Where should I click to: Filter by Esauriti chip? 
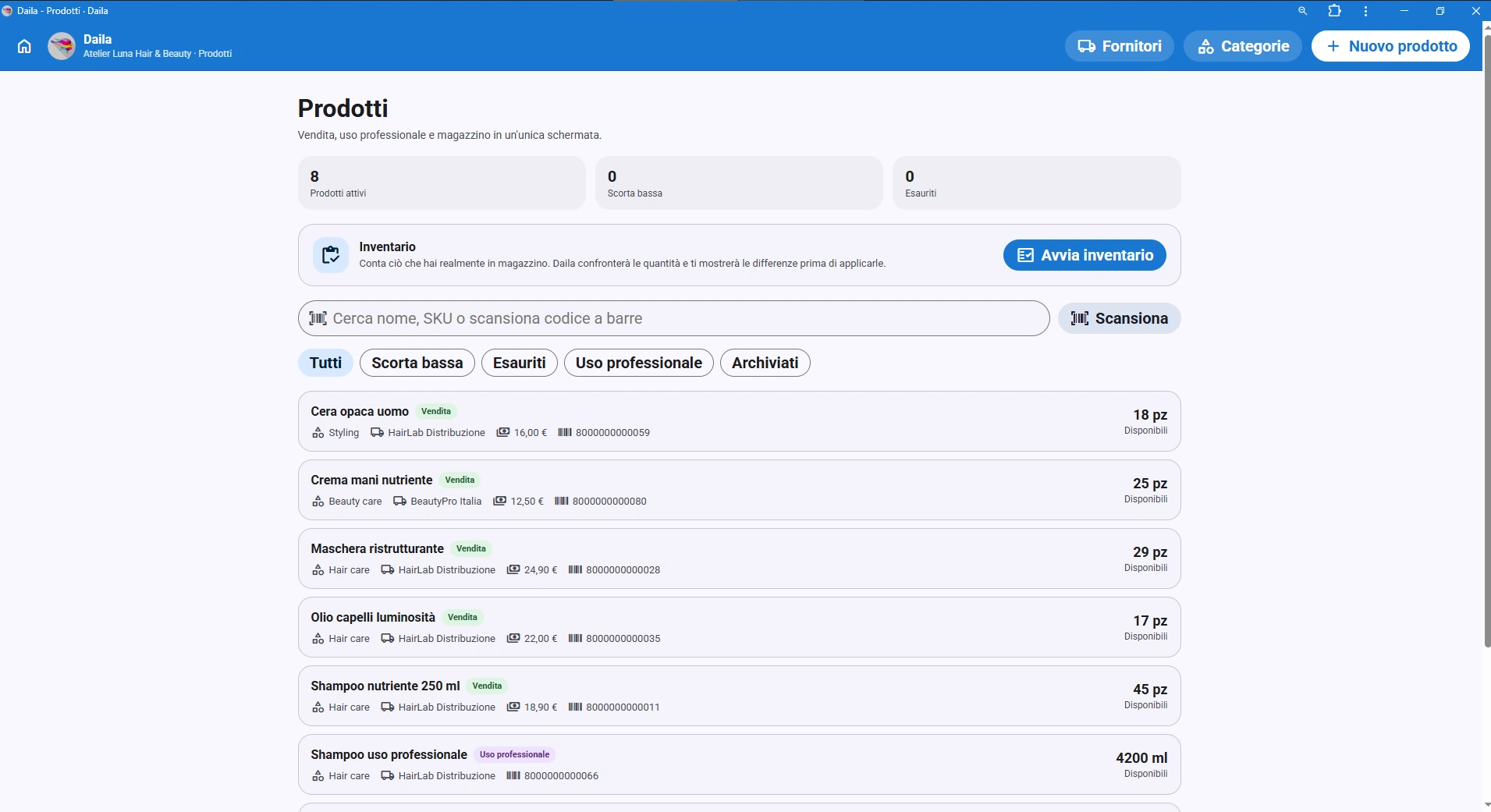coord(520,363)
